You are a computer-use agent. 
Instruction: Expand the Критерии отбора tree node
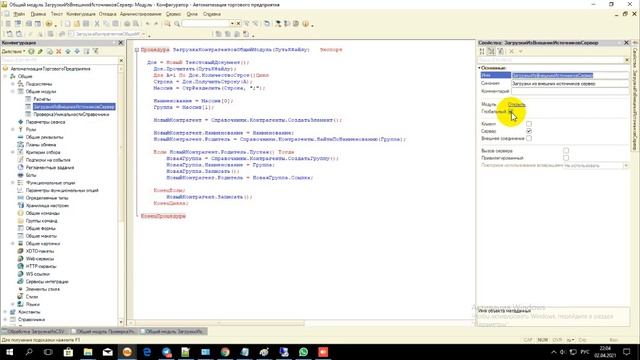(13, 152)
